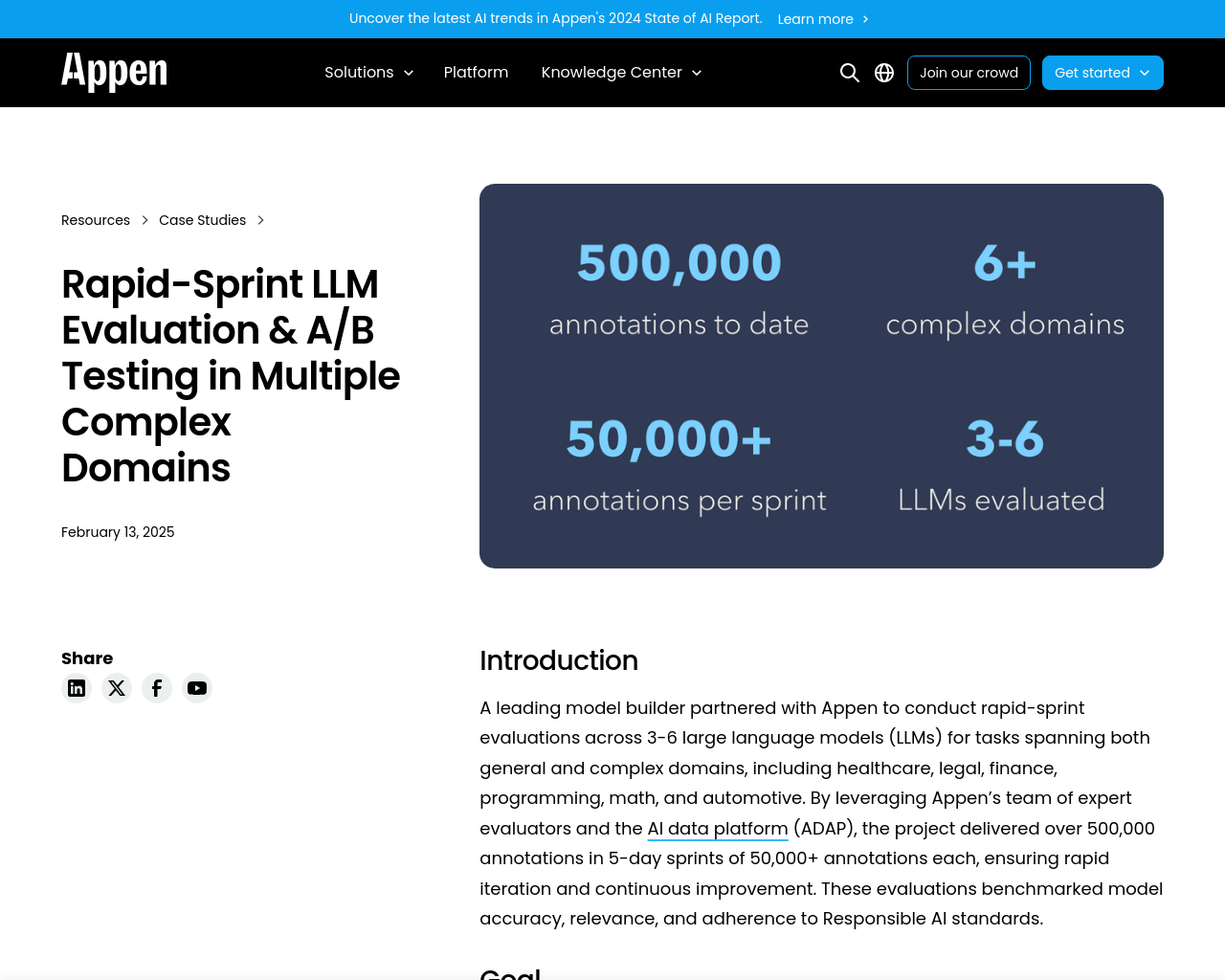Viewport: 1225px width, 980px height.
Task: Open the YouTube share icon
Action: pyautogui.click(x=197, y=688)
